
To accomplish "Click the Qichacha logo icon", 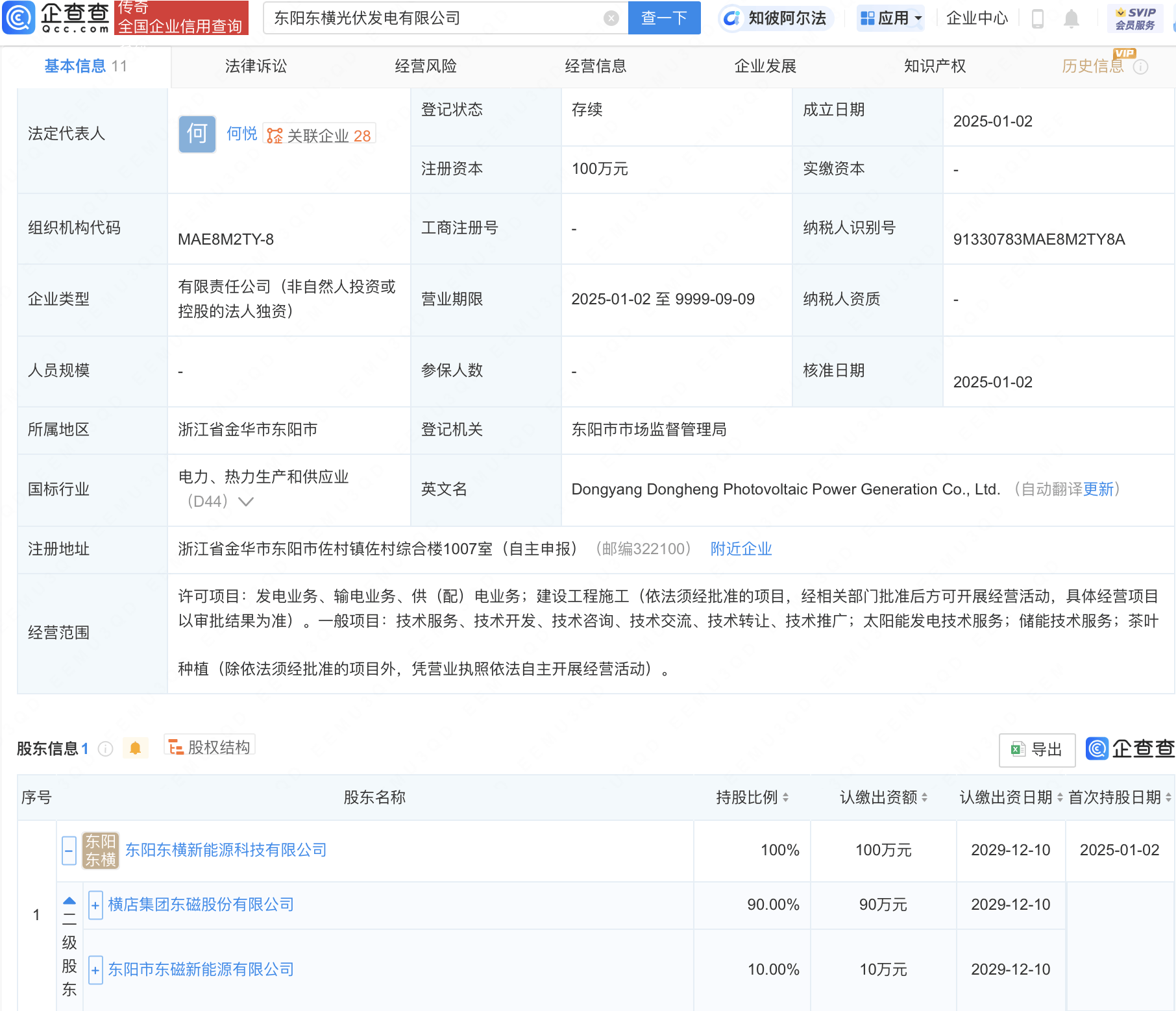I will [x=19, y=18].
